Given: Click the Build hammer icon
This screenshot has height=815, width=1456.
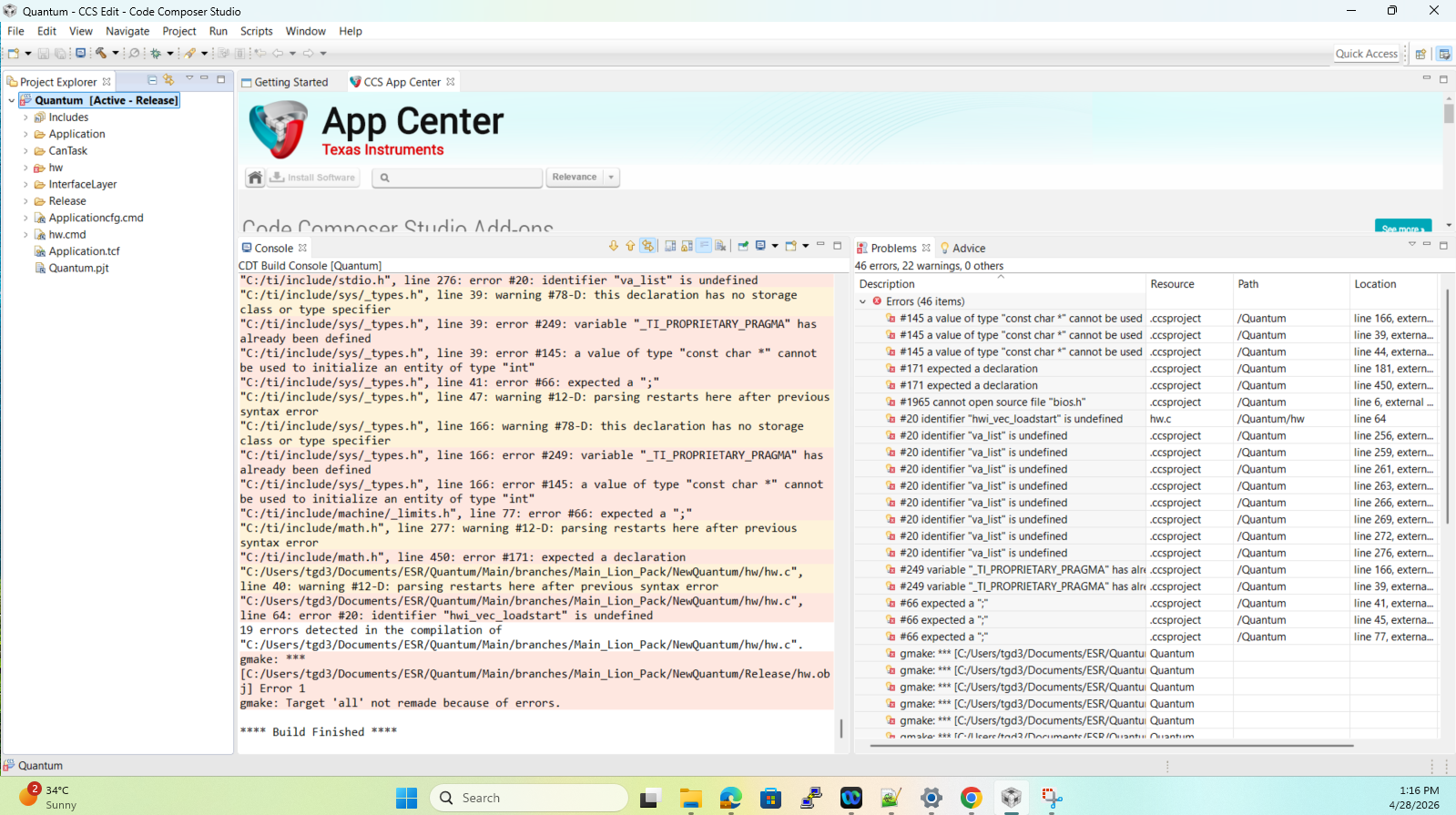Looking at the screenshot, I should click(x=101, y=54).
